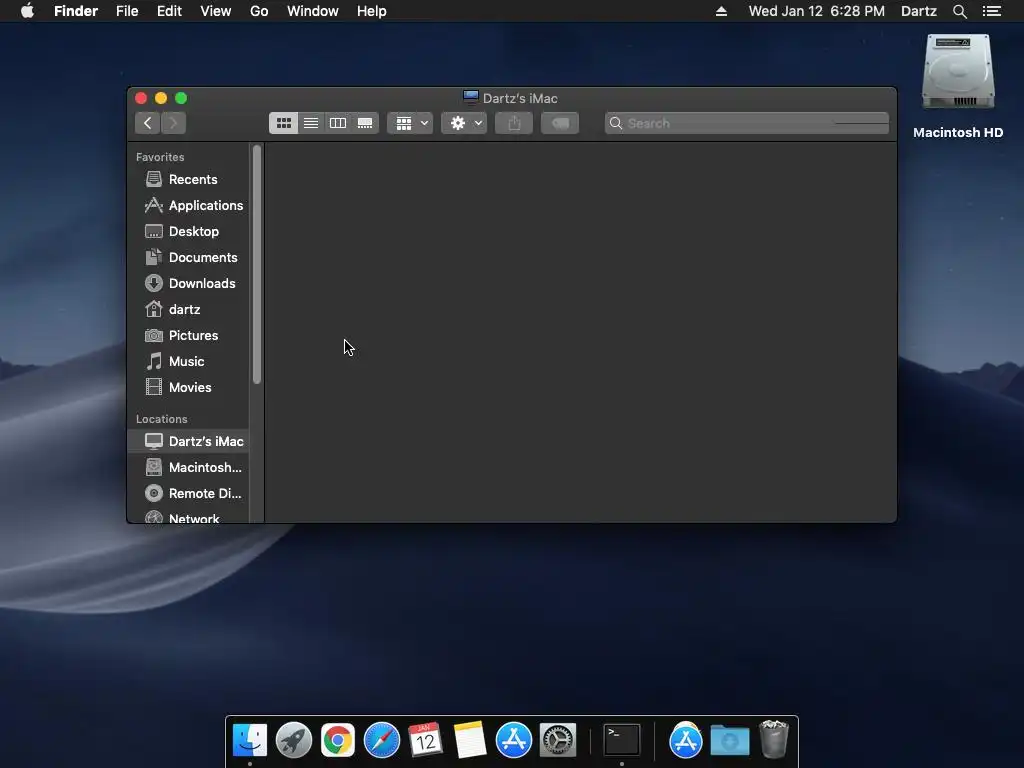Viewport: 1024px width, 768px height.
Task: Open Downloads in the sidebar
Action: [190, 283]
